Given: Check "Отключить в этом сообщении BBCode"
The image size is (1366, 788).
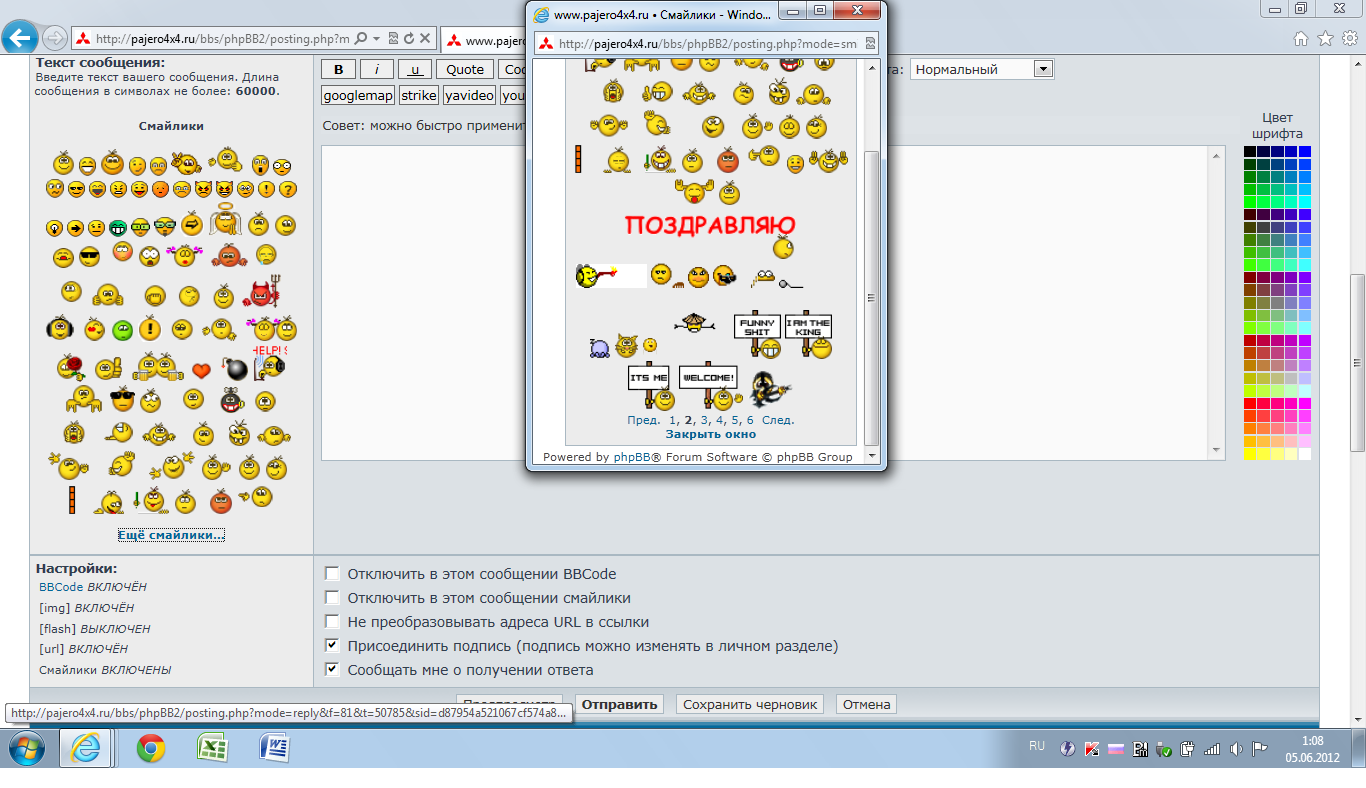Looking at the screenshot, I should coord(333,574).
